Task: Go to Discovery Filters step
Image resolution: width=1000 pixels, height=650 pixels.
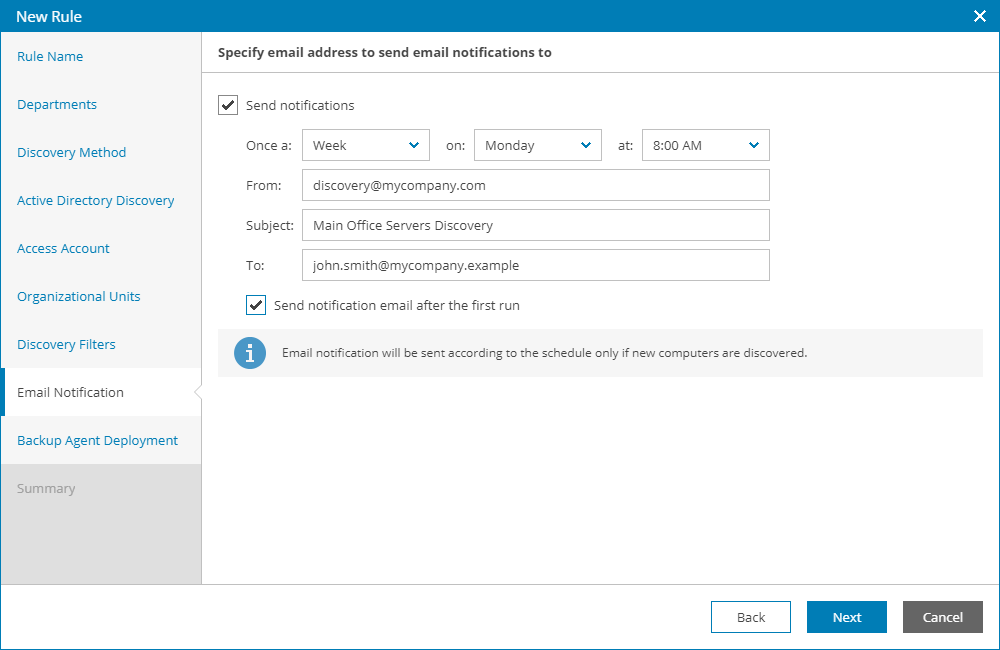Action: pos(67,345)
